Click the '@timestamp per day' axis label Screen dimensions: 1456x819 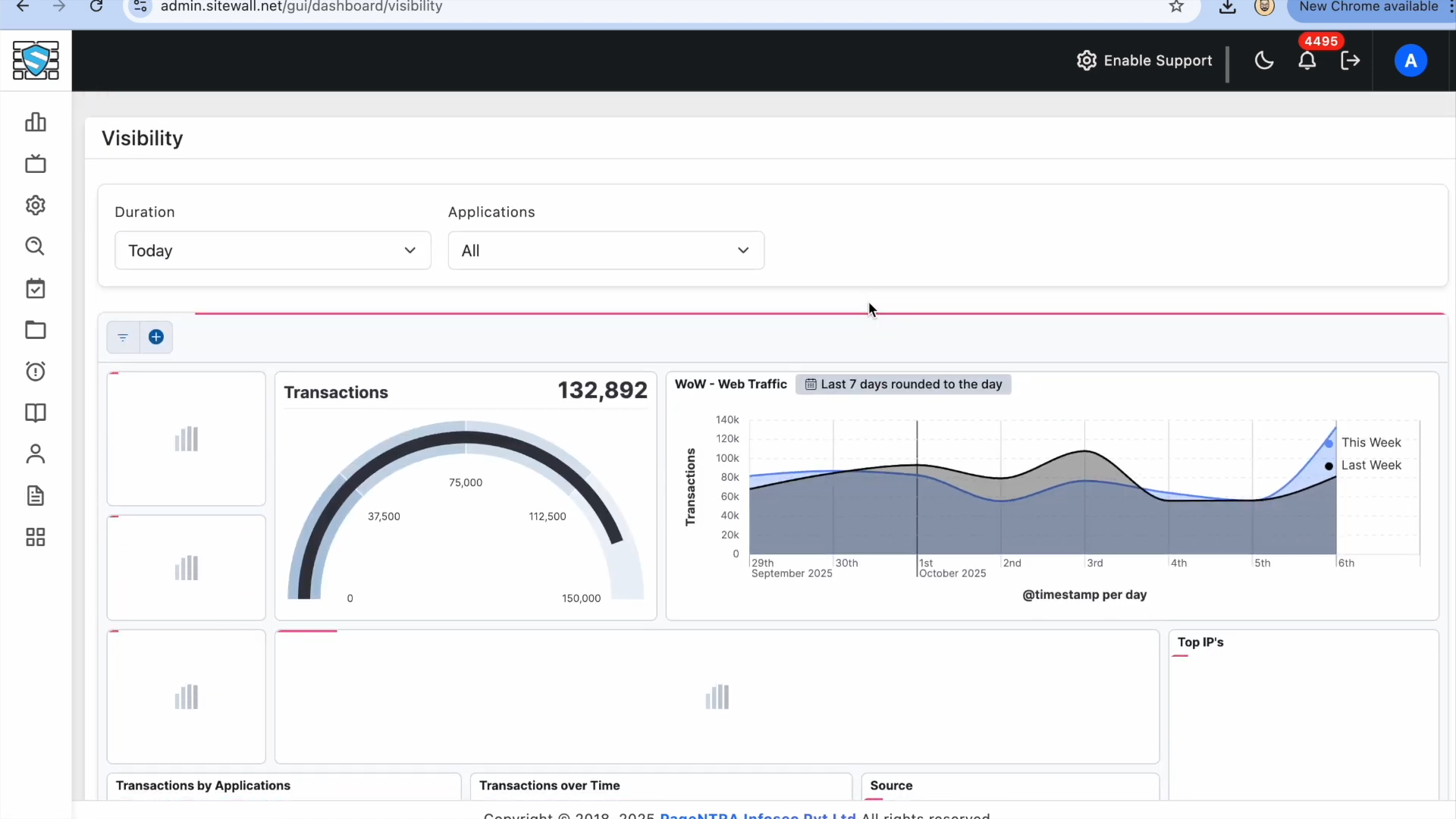point(1084,595)
